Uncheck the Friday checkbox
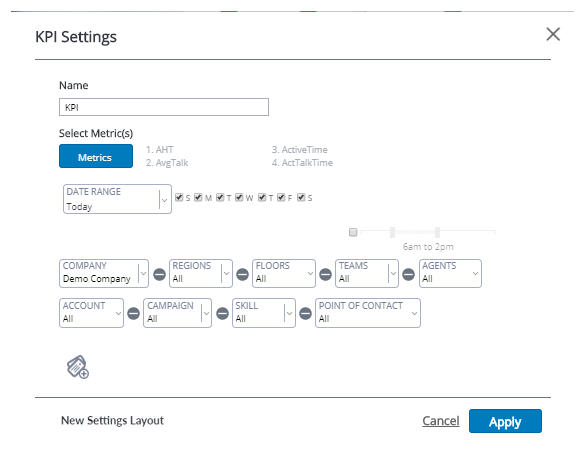 click(281, 197)
